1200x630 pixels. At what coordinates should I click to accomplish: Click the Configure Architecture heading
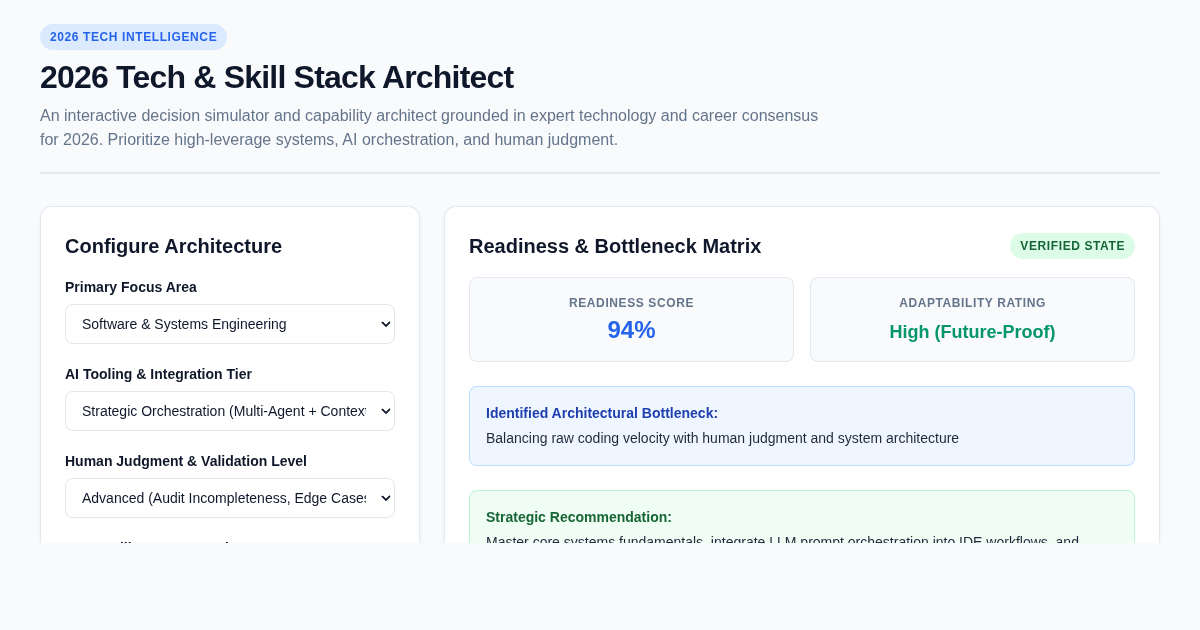pos(173,246)
